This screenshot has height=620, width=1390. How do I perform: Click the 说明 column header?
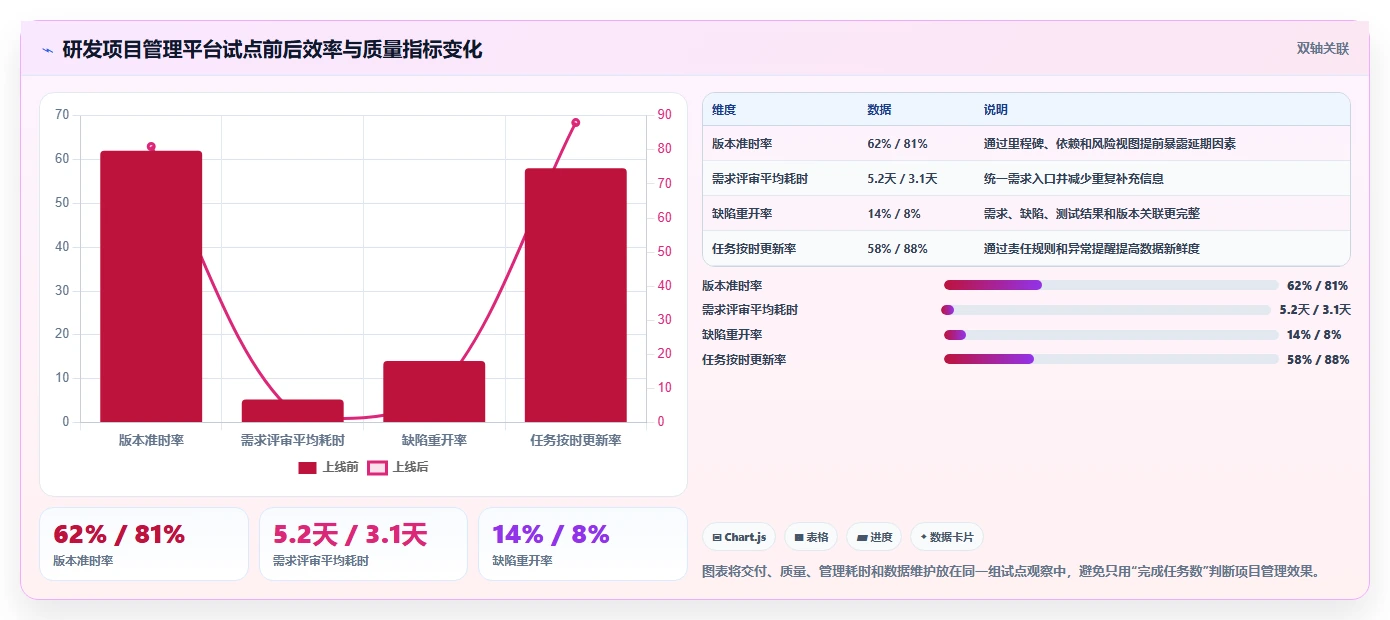tap(996, 110)
